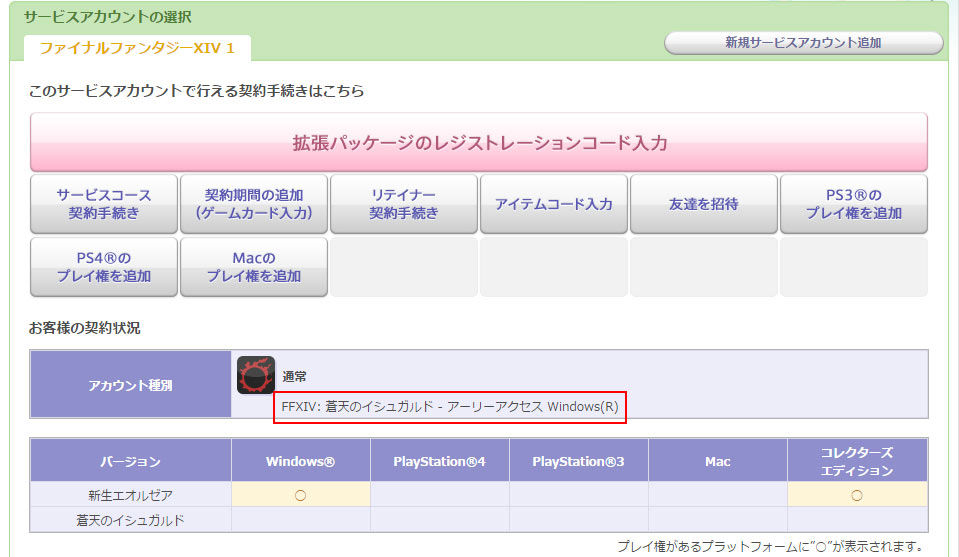Click Macのプレイ権を追加
The image size is (959, 557).
tap(254, 267)
